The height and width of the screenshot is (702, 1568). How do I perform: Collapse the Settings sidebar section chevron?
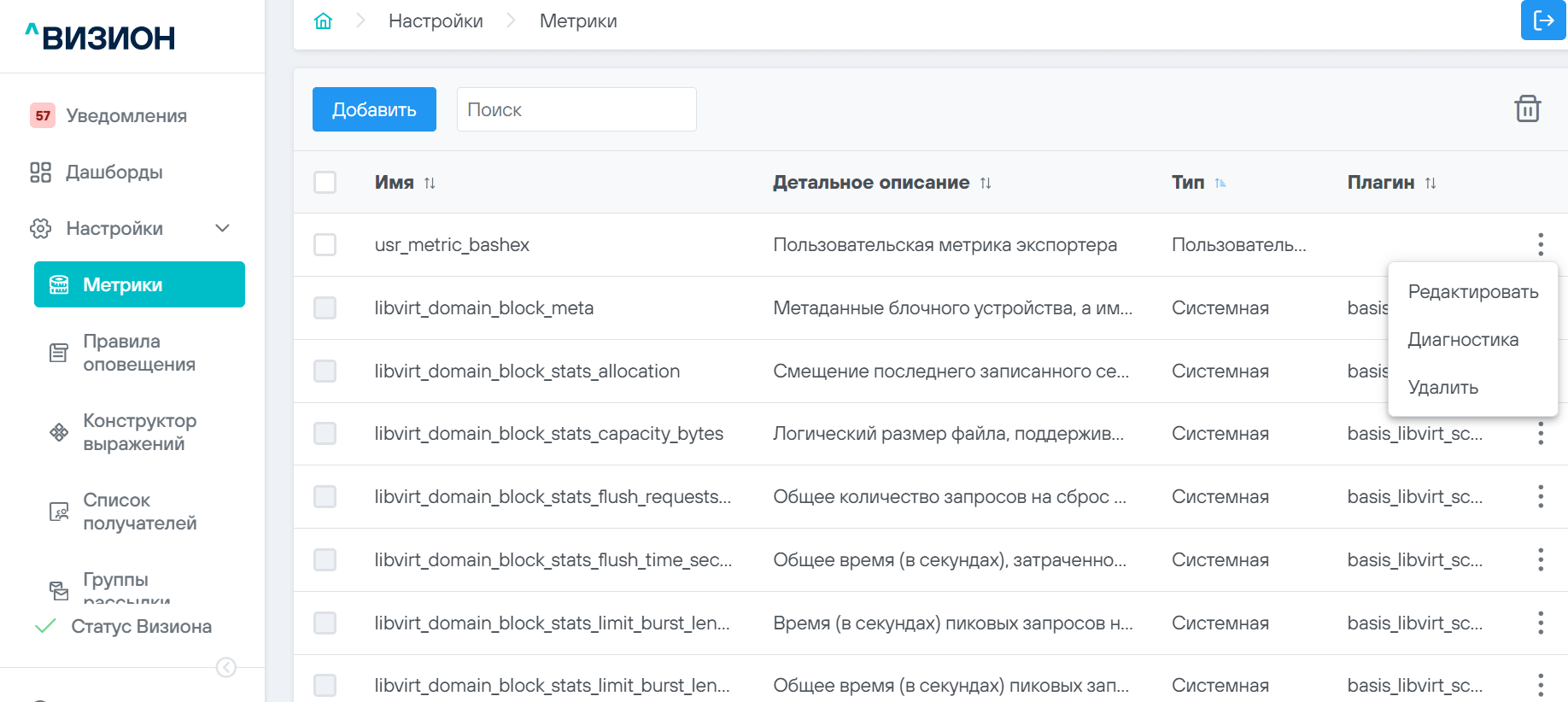(x=223, y=228)
